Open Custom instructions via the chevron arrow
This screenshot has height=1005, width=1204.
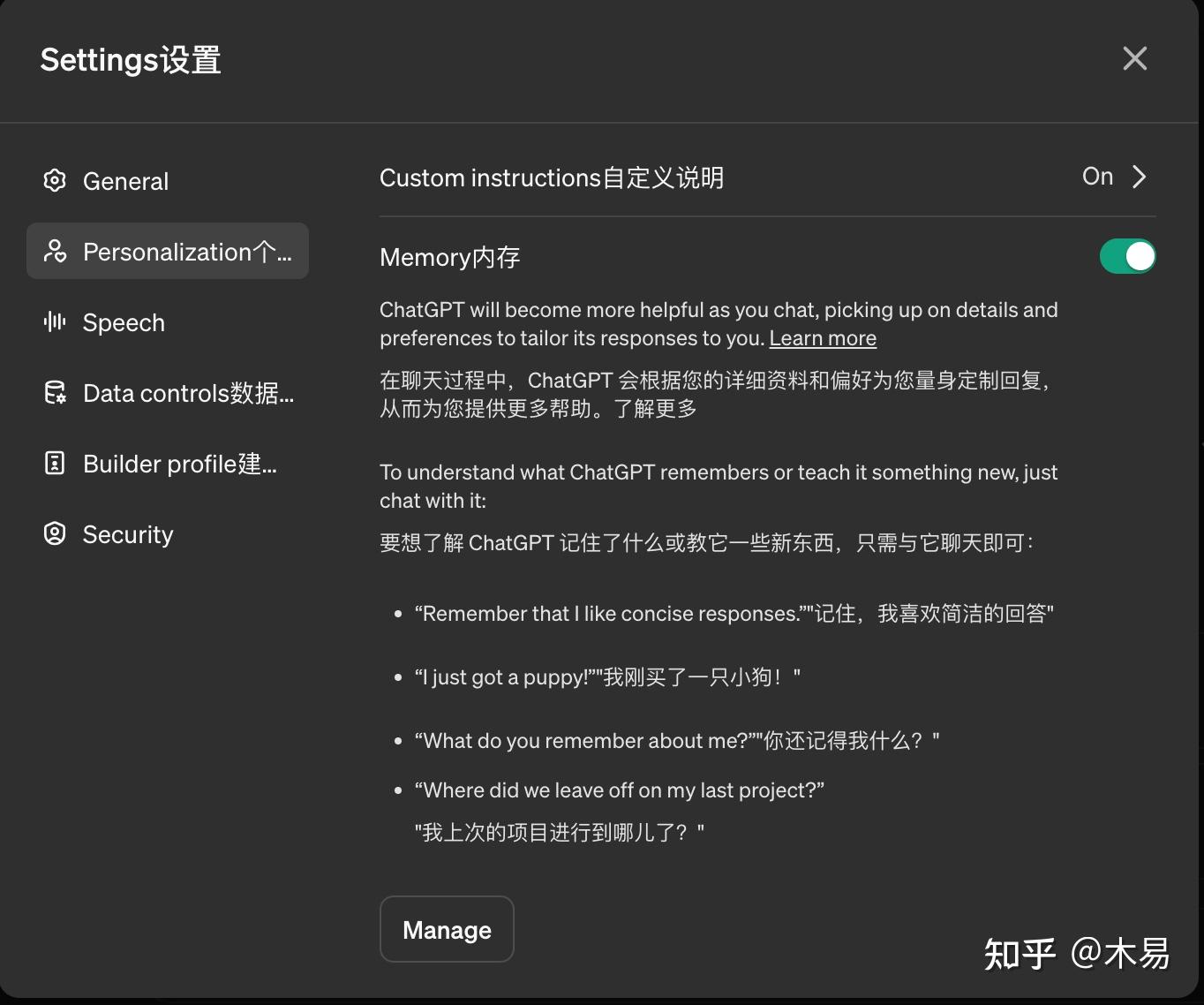pos(1139,177)
